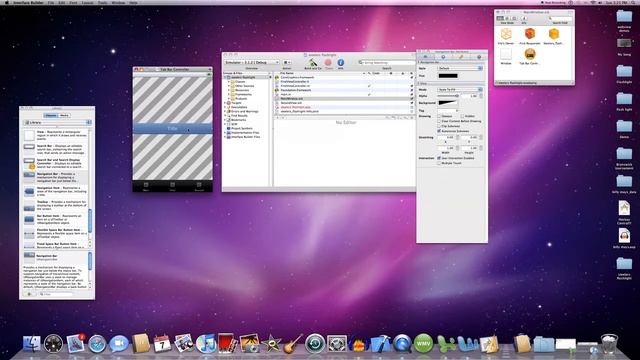
Task: Open the Interface Builder menu
Action: pyautogui.click(x=28, y=2)
